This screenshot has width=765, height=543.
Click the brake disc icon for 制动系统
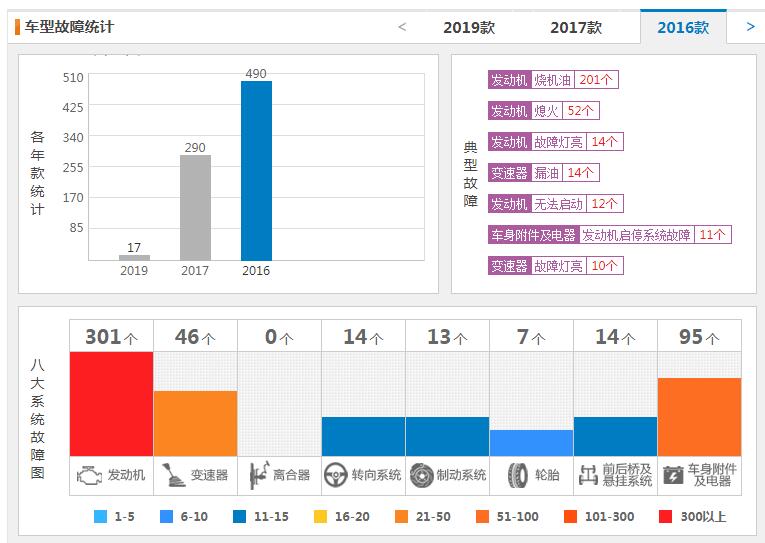[x=422, y=475]
